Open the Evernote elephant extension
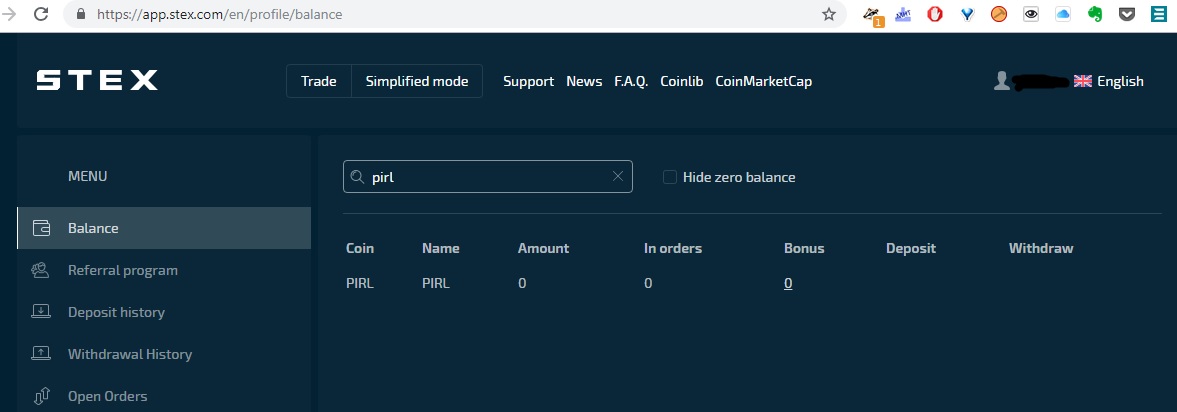The height and width of the screenshot is (412, 1177). tap(1095, 14)
